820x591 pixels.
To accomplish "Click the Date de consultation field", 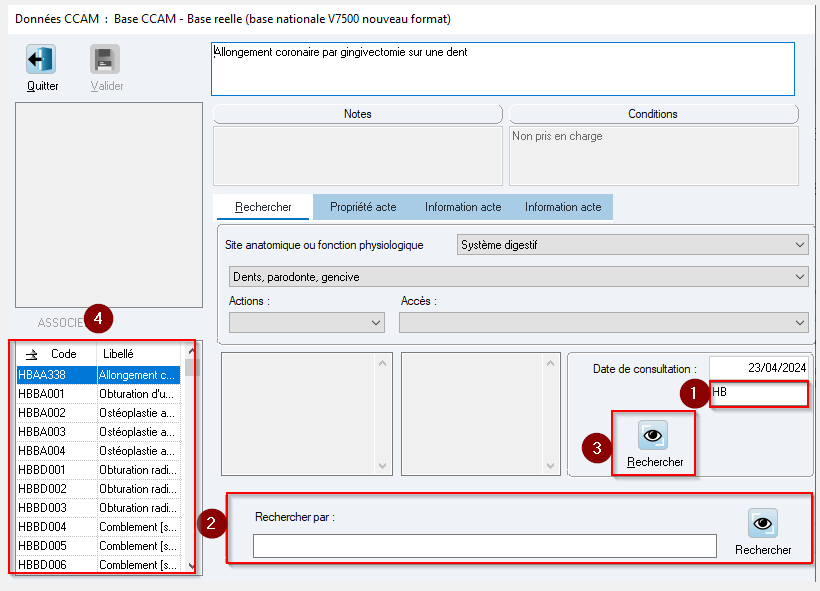I will [758, 368].
